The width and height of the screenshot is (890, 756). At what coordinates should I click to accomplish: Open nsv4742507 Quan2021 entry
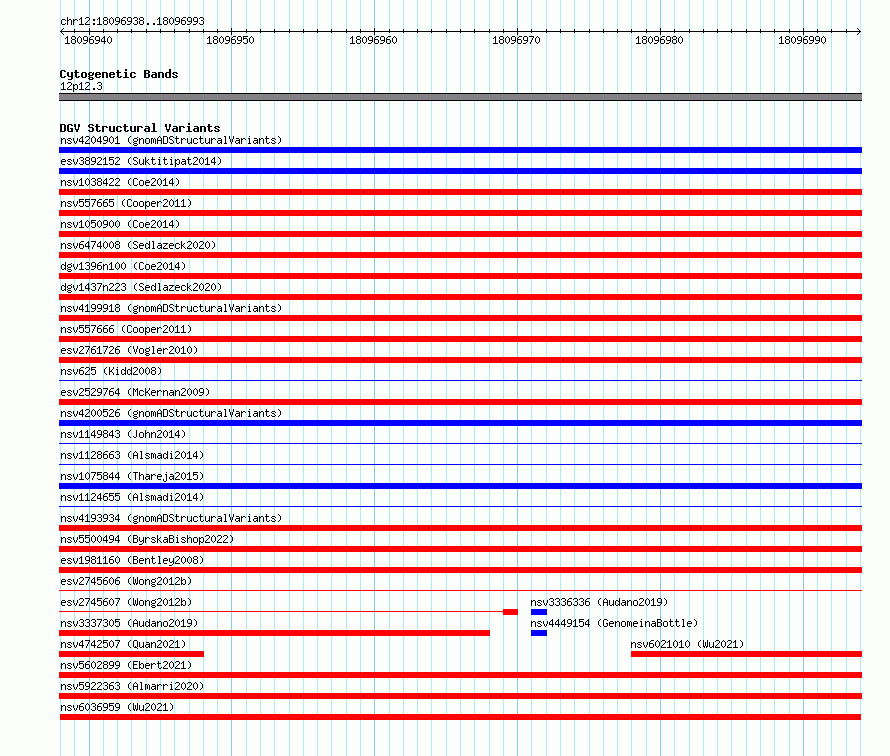point(123,644)
